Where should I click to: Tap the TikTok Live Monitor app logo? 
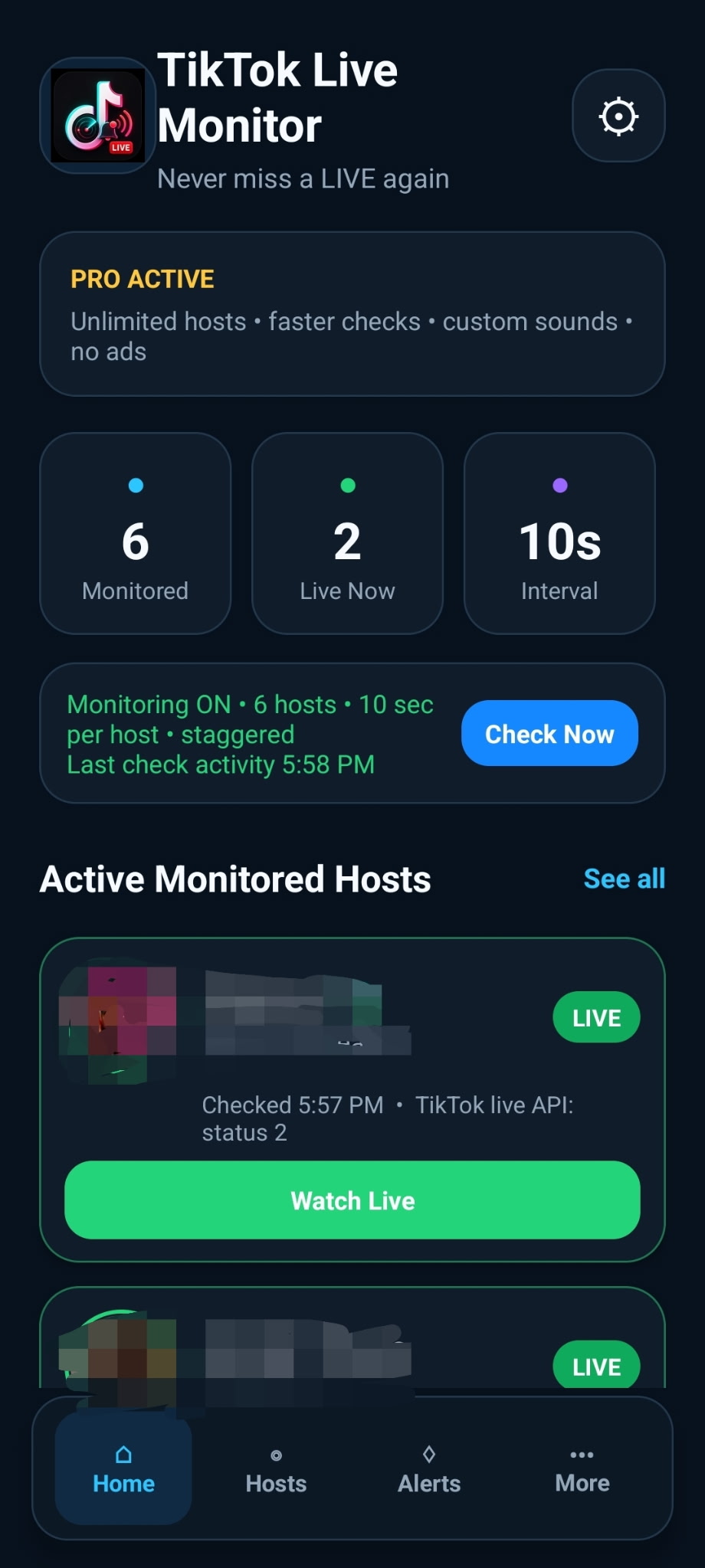pos(97,116)
